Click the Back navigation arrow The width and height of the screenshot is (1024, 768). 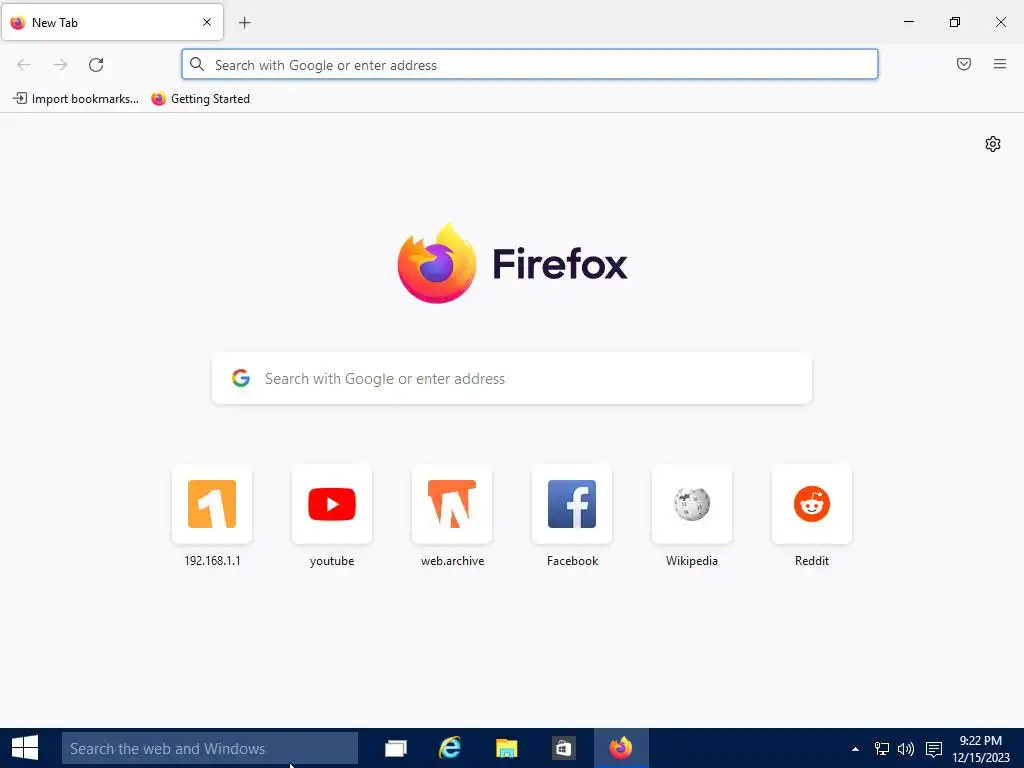coord(24,65)
